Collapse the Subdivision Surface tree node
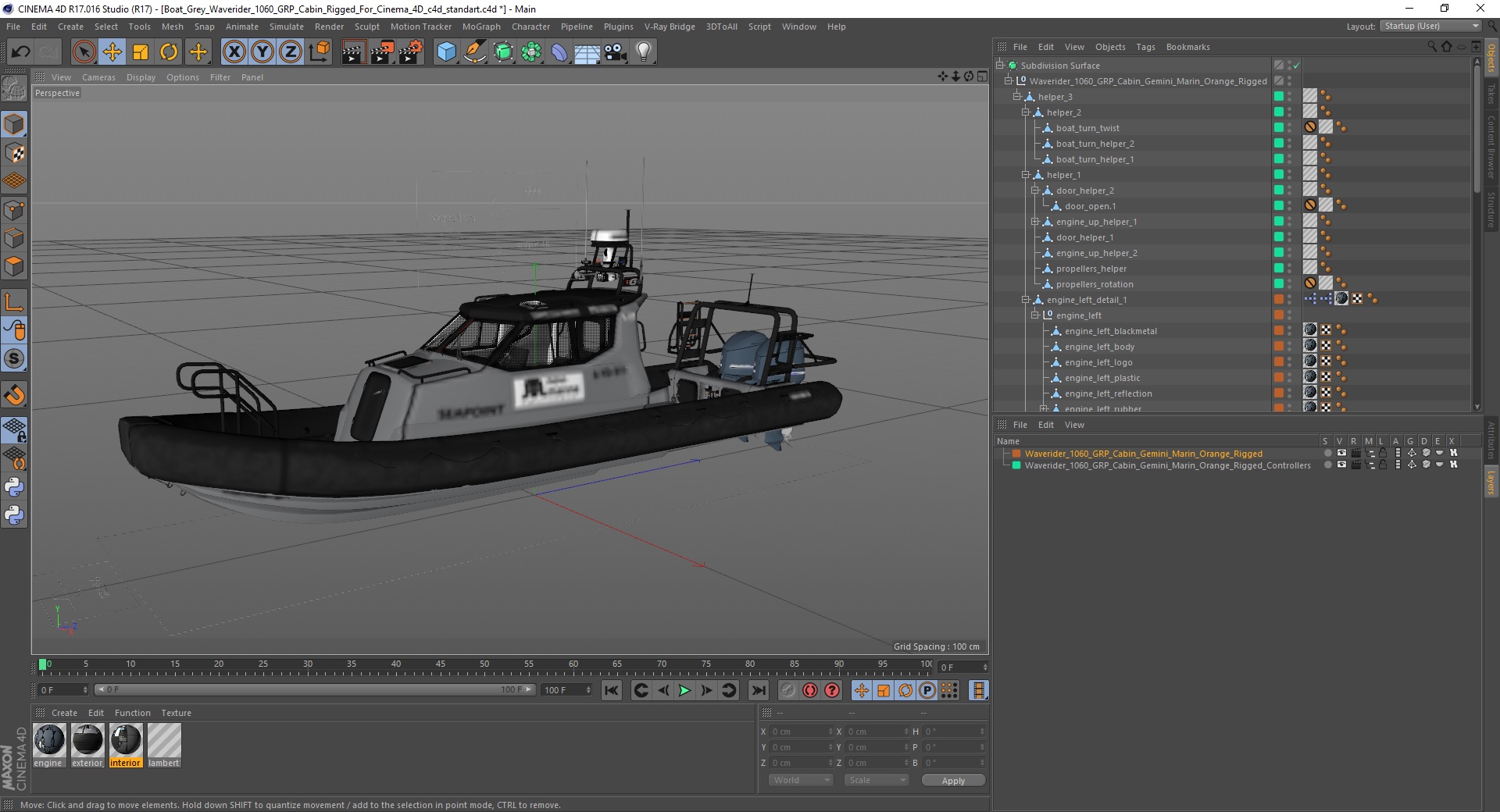This screenshot has width=1500, height=812. [999, 66]
